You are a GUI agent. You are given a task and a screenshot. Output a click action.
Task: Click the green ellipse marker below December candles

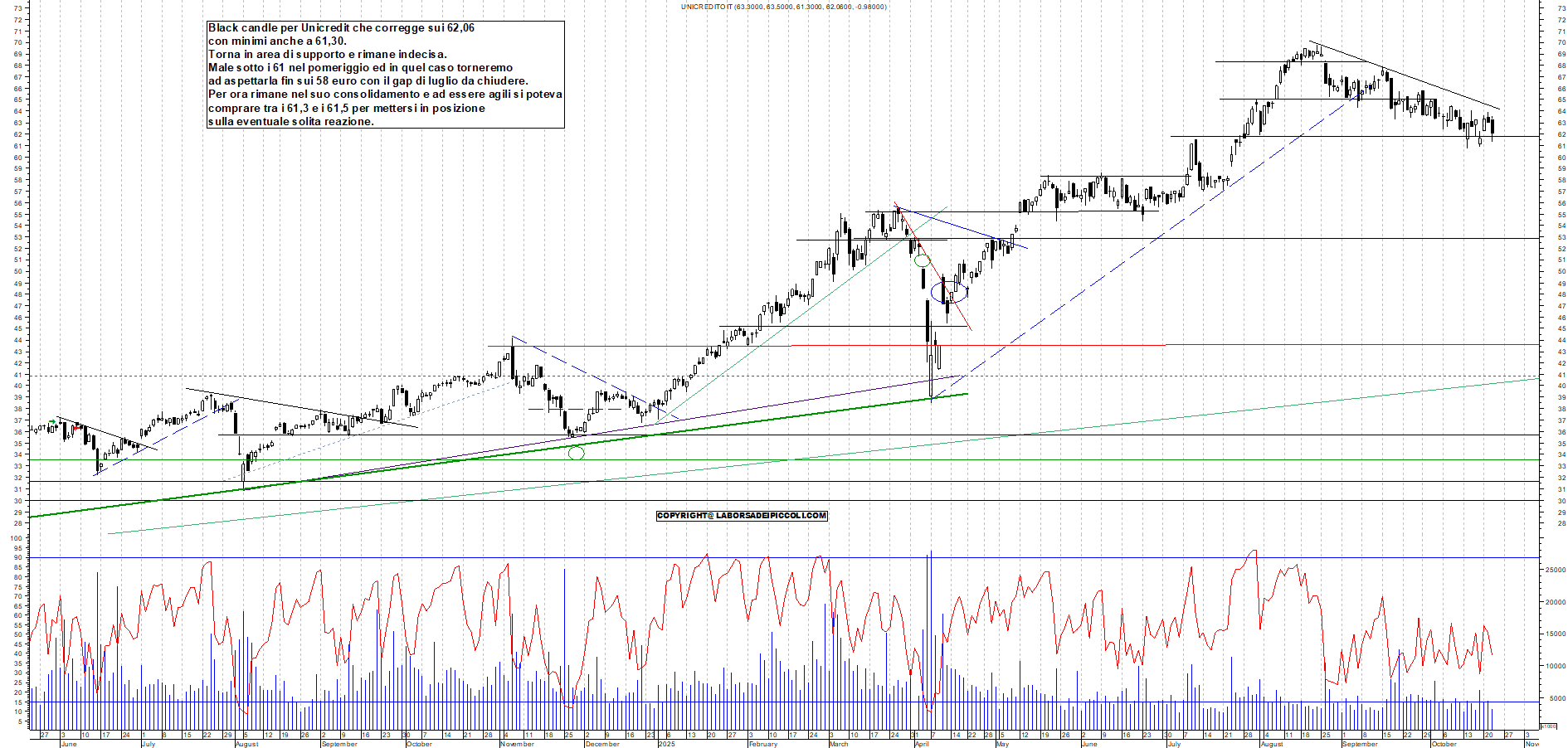576,453
